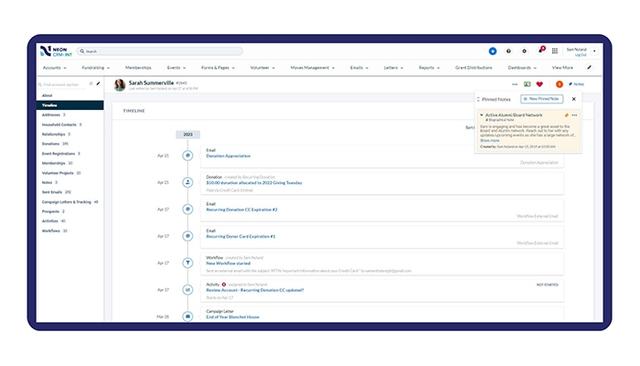
Task: Open the Donation Appreciation email link
Action: point(228,156)
